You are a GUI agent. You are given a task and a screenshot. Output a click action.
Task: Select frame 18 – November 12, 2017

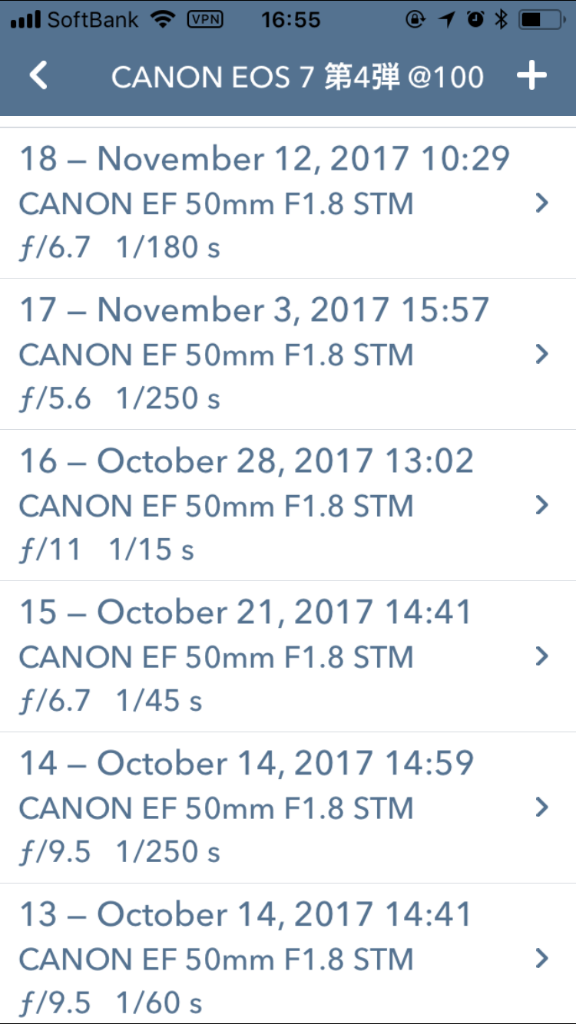pos(288,203)
